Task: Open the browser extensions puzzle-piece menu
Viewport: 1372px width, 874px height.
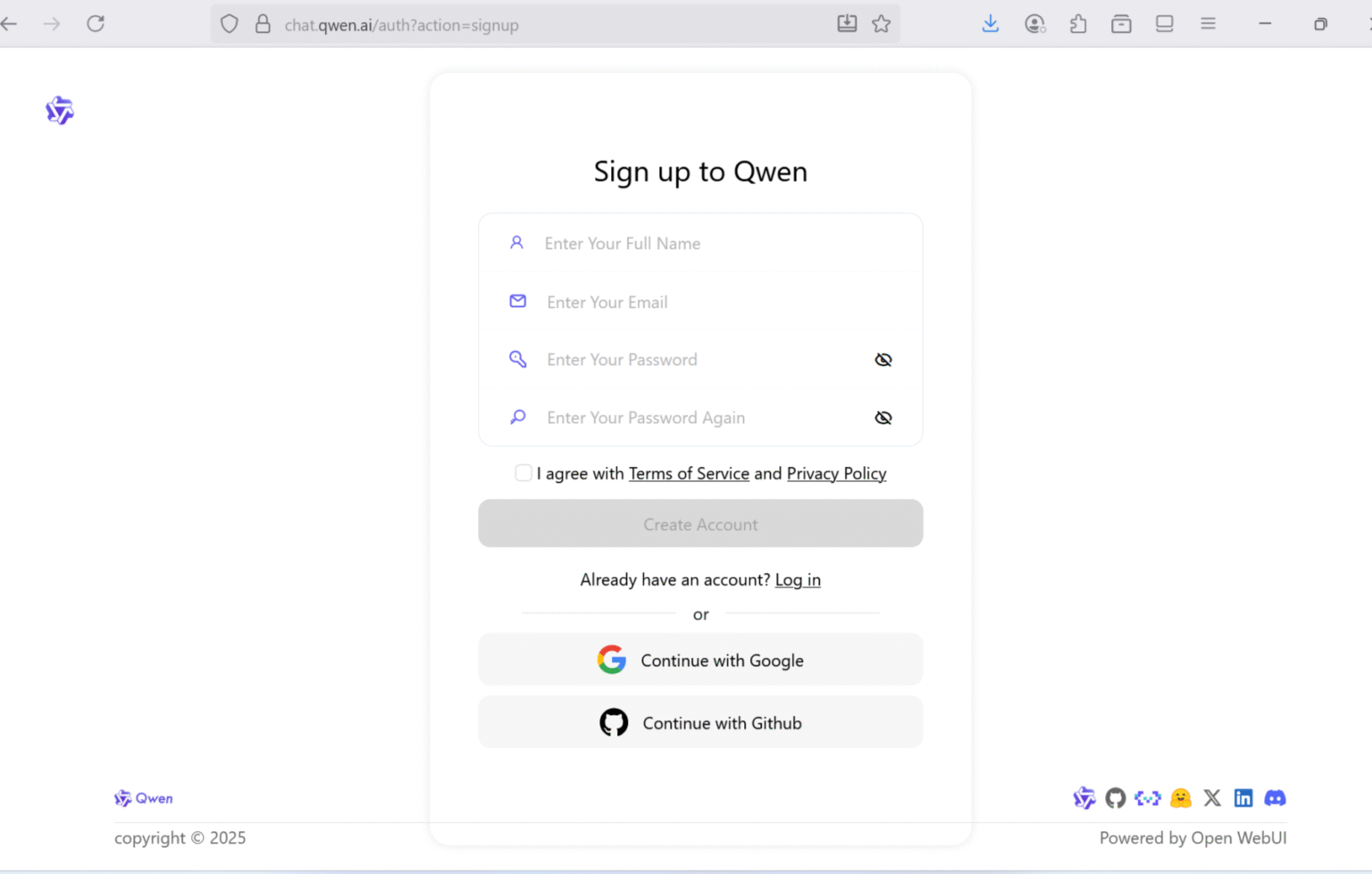Action: [1077, 23]
